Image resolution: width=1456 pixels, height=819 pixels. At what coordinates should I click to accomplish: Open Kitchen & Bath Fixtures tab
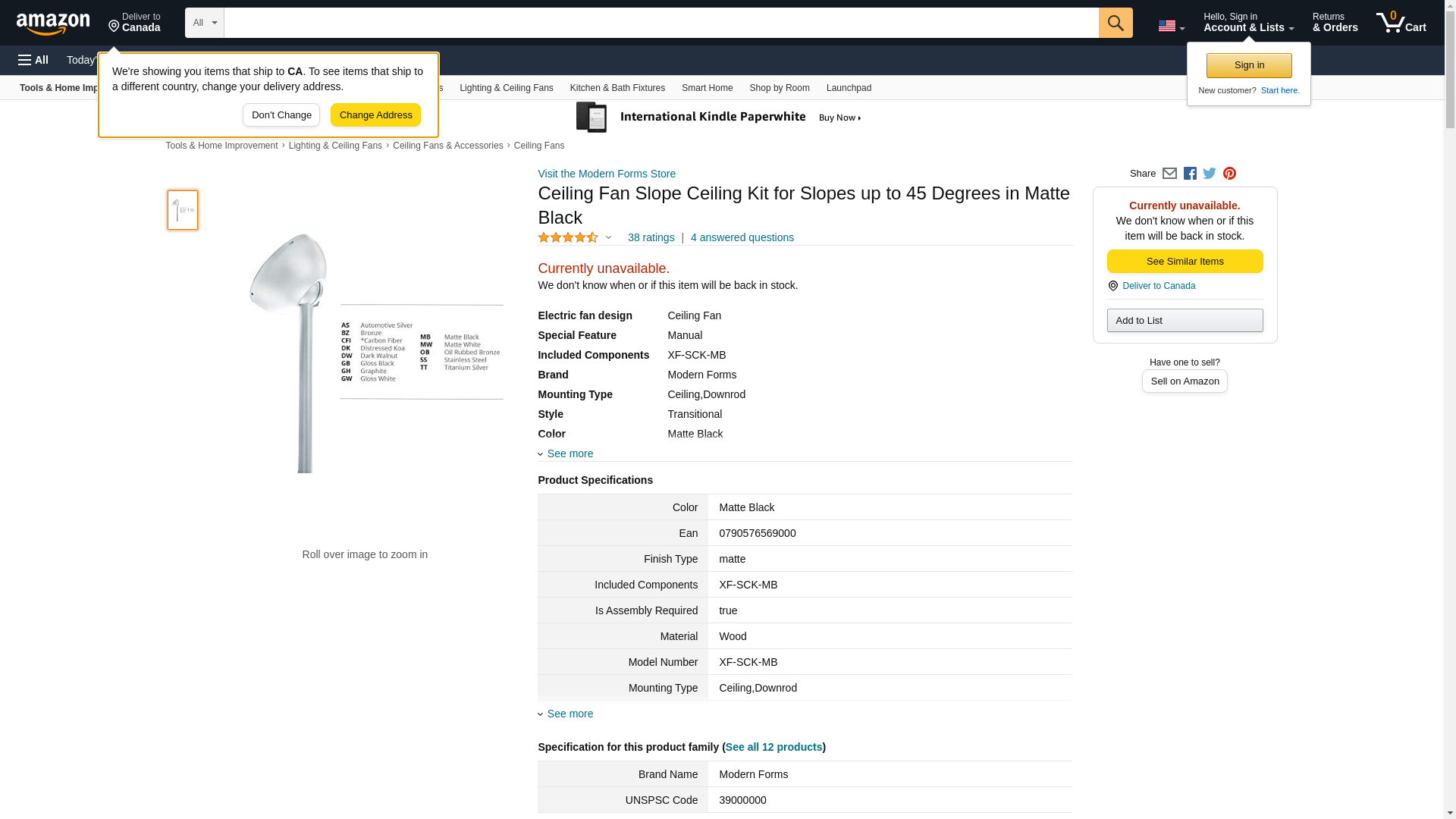coord(617,88)
